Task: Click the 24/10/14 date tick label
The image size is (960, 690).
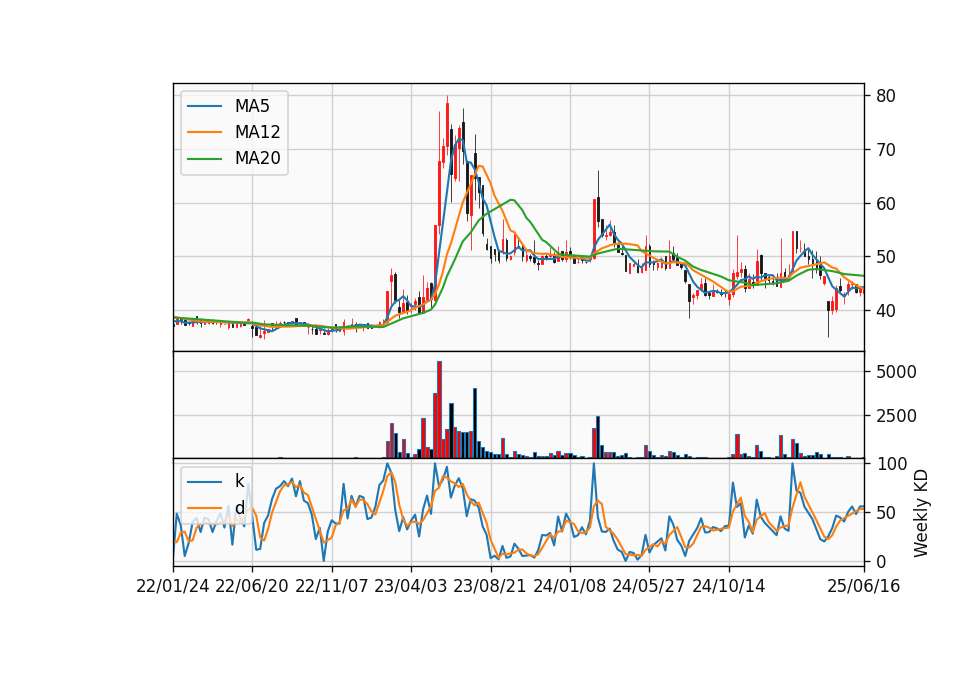Action: (729, 586)
